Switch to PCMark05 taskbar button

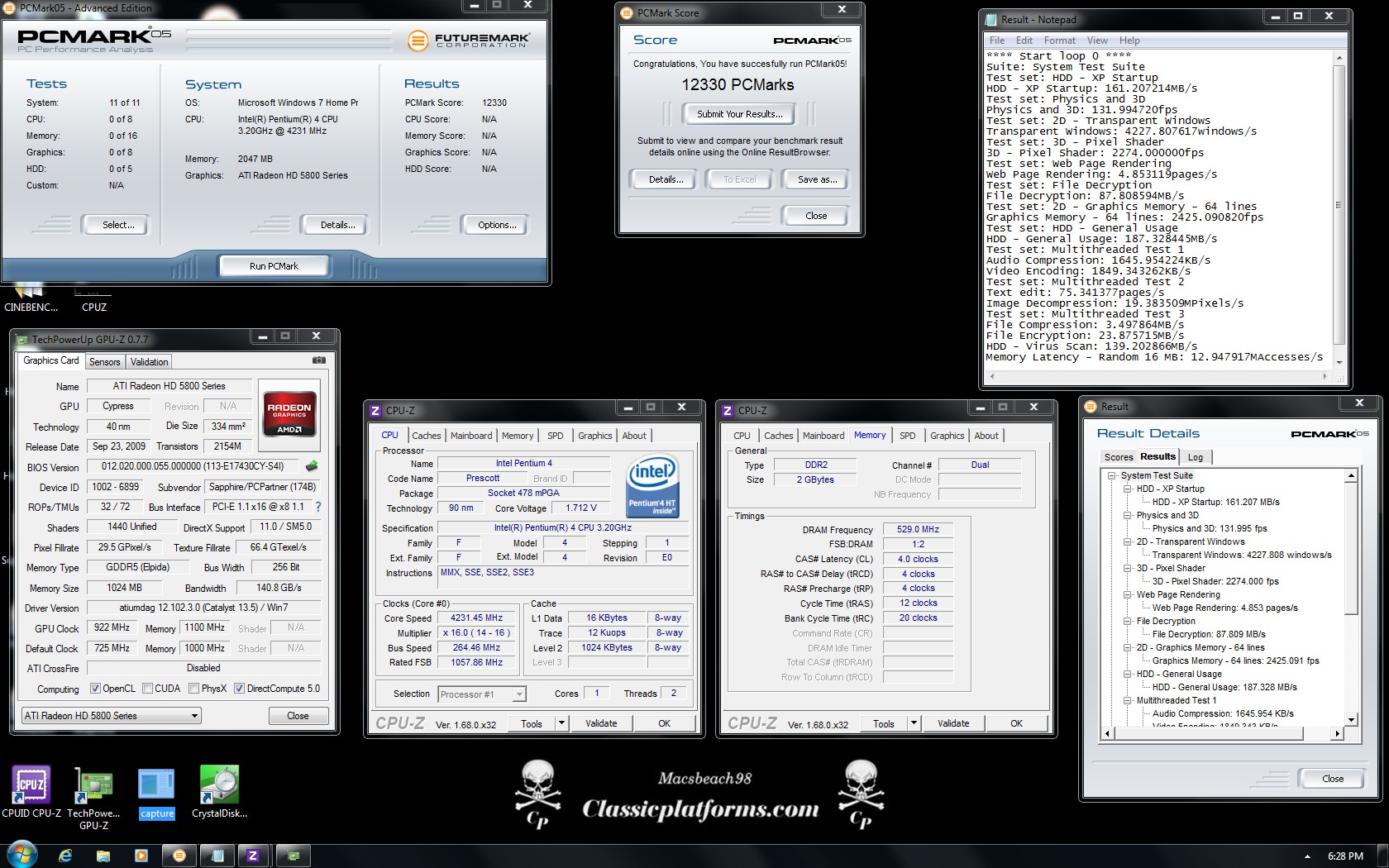(179, 856)
